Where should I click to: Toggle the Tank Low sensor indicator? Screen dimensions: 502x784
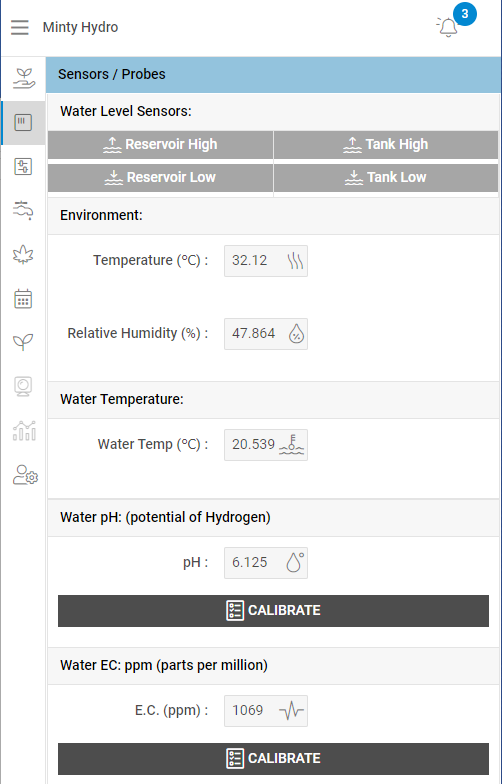coord(386,178)
